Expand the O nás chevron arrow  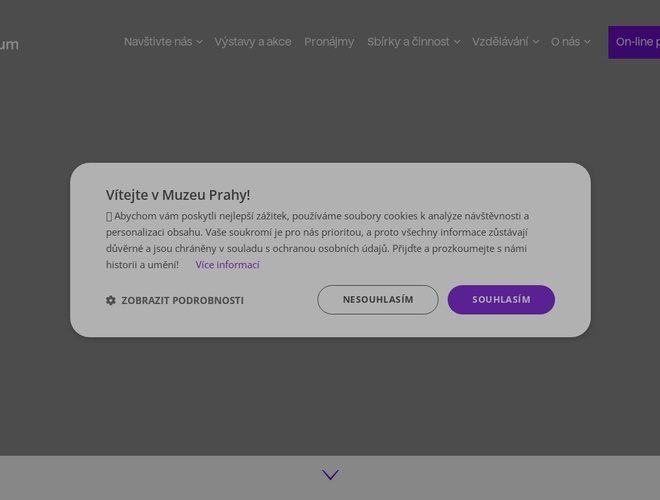pos(587,42)
